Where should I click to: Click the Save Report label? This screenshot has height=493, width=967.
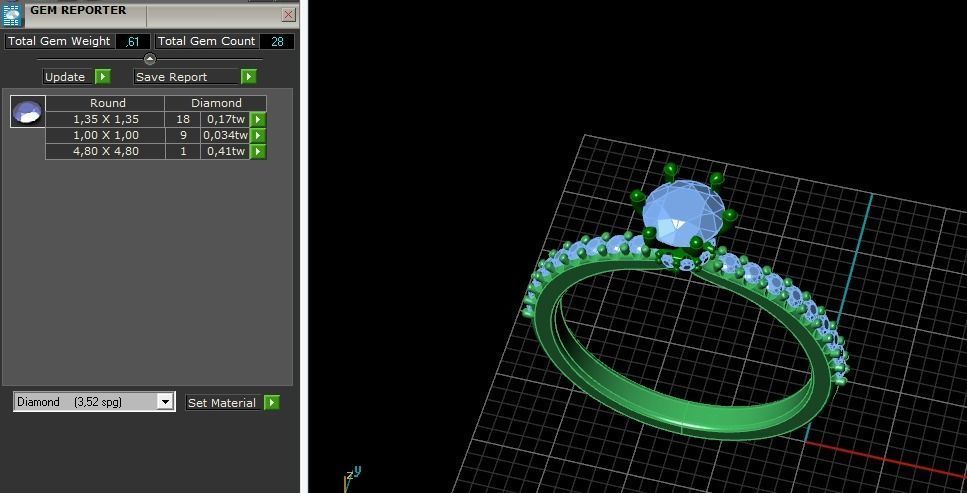186,77
